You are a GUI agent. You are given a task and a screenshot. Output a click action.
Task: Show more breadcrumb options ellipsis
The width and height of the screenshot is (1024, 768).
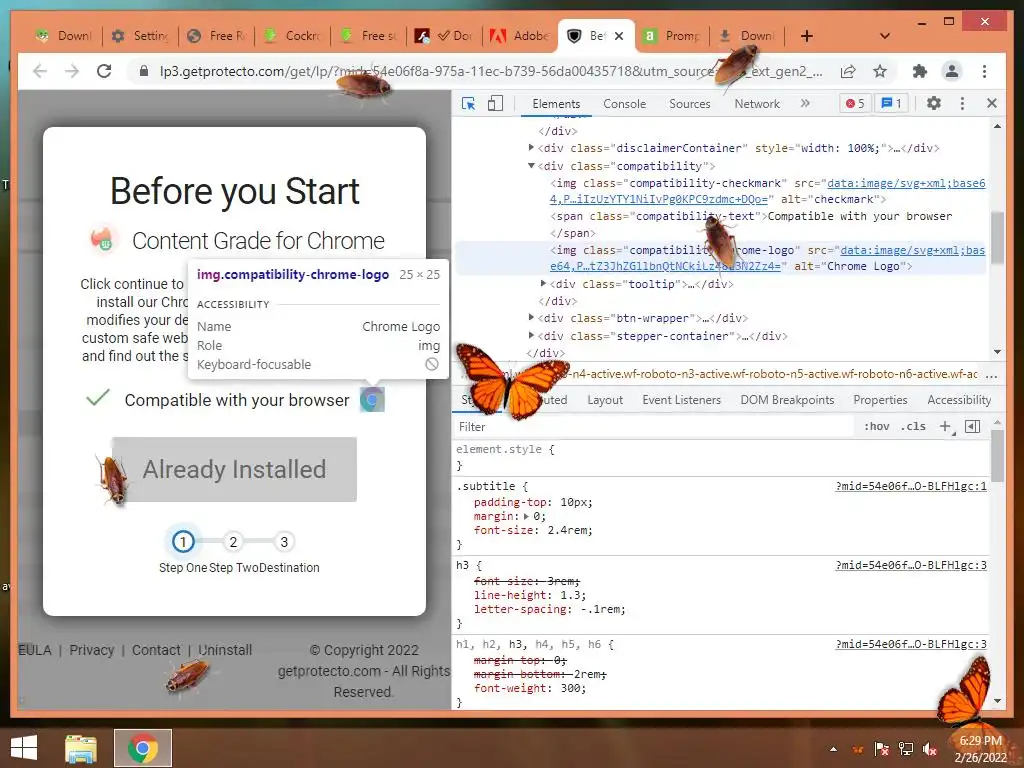coord(991,374)
